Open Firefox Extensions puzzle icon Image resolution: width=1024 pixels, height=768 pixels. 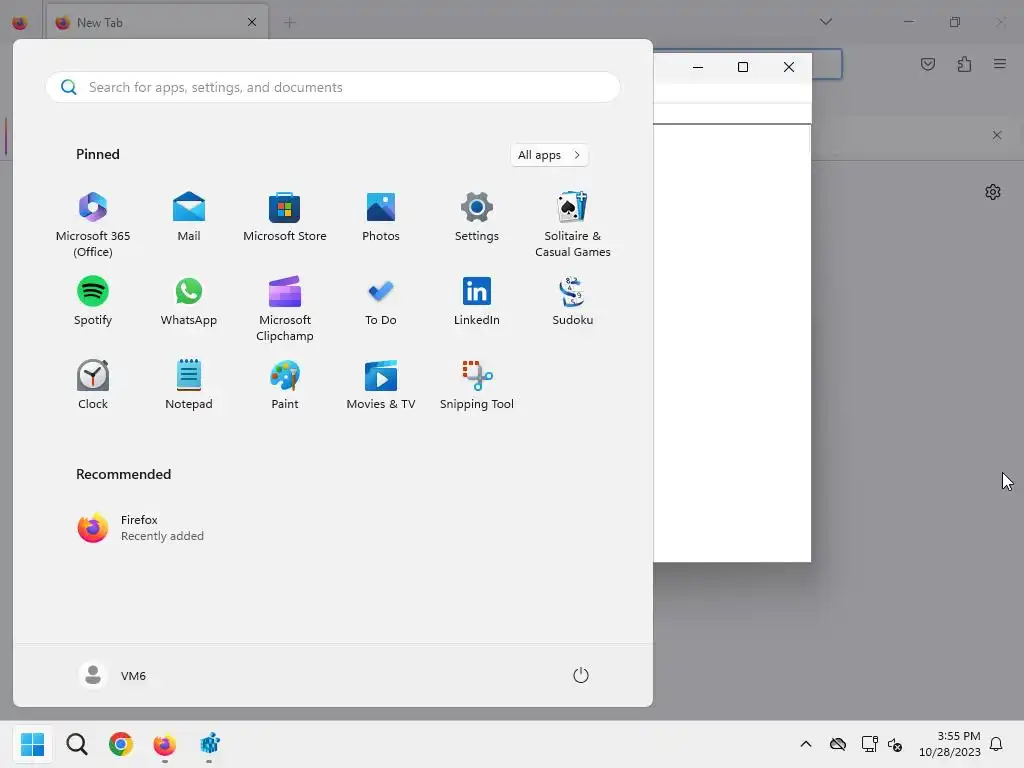coord(964,64)
